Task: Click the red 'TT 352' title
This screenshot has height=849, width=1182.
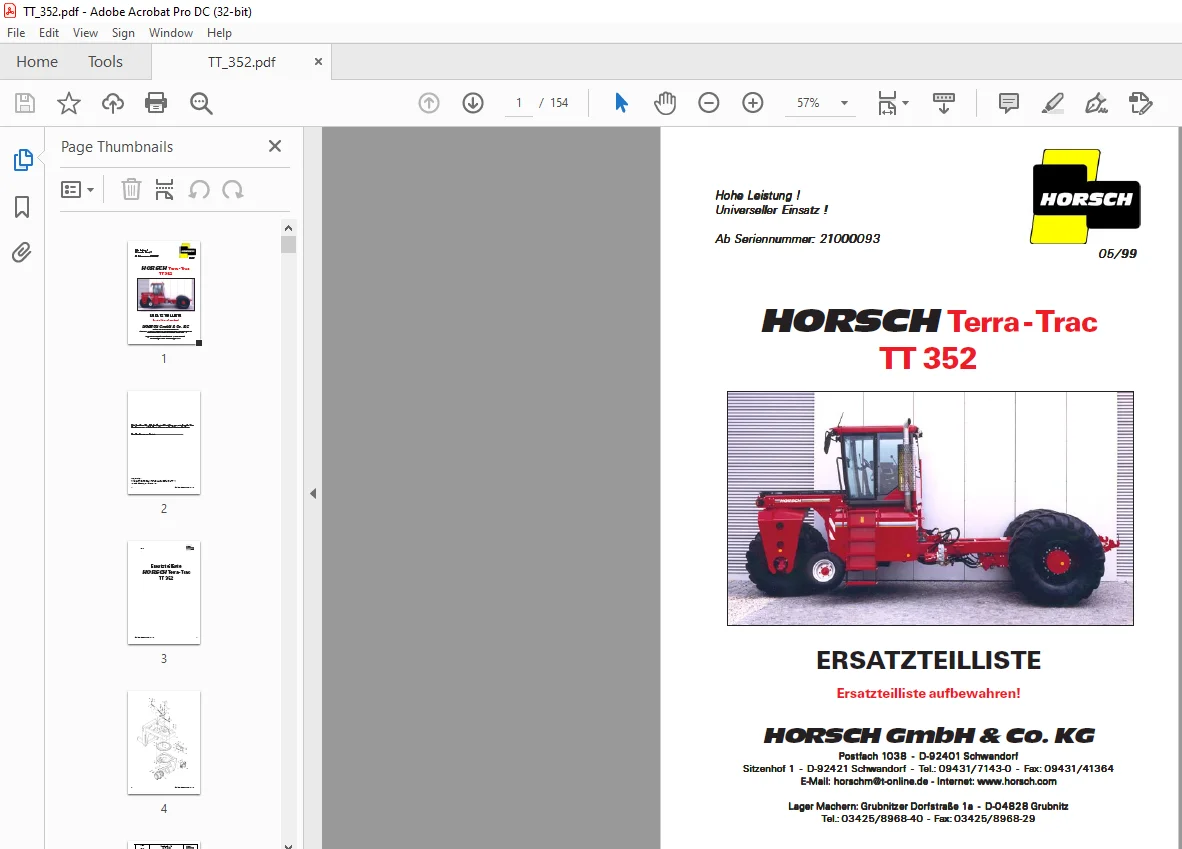Action: [x=927, y=358]
